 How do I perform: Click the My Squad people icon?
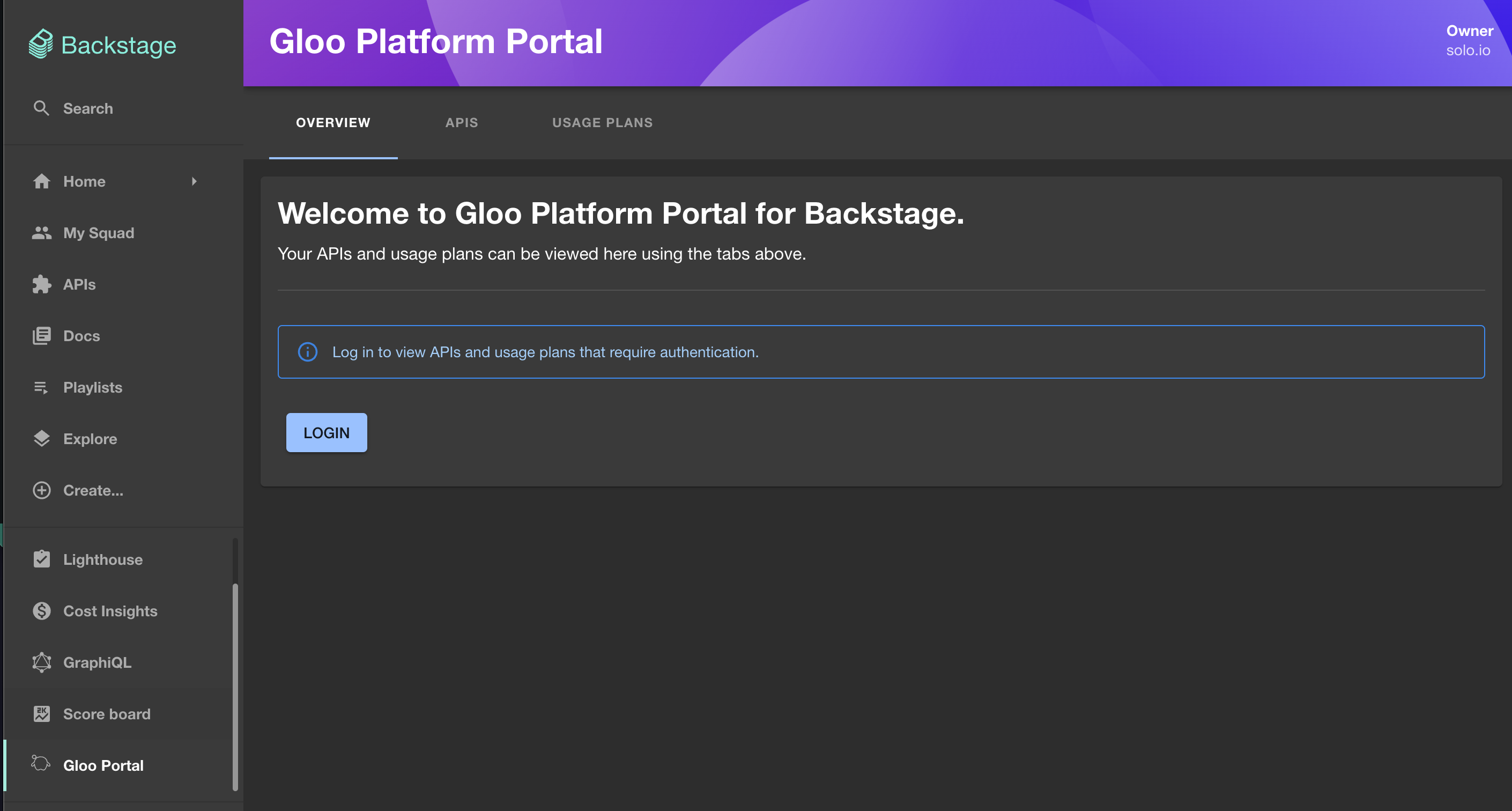click(41, 233)
